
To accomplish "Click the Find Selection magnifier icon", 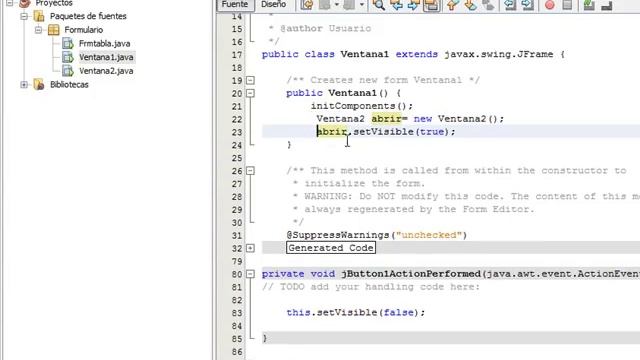I will tap(379, 5).
